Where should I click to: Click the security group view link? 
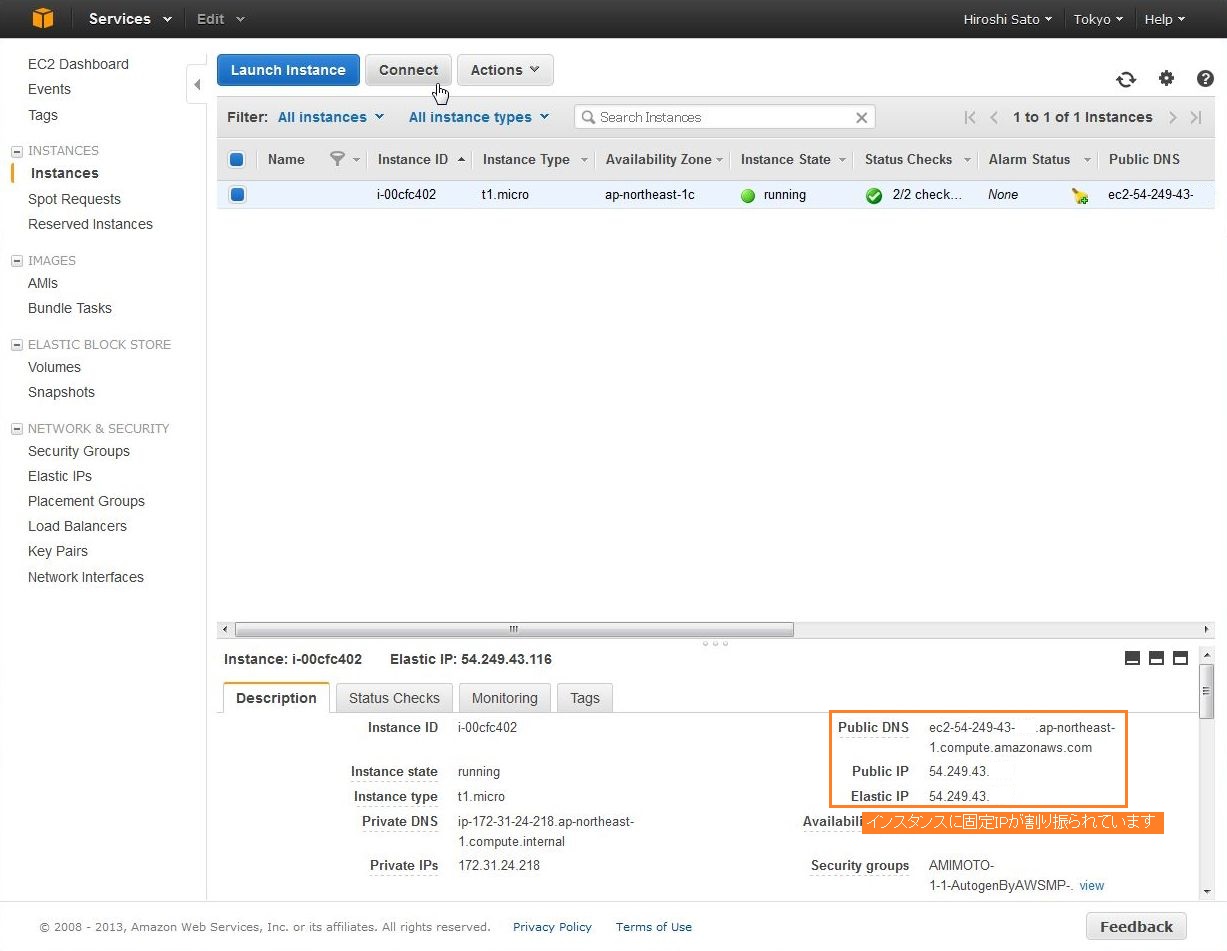point(1092,885)
